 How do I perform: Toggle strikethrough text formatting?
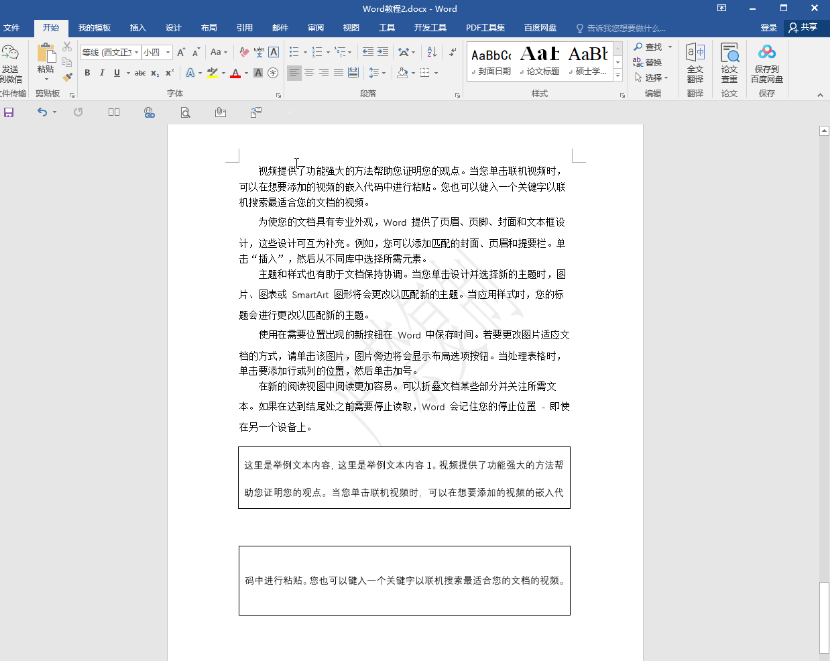(x=140, y=73)
